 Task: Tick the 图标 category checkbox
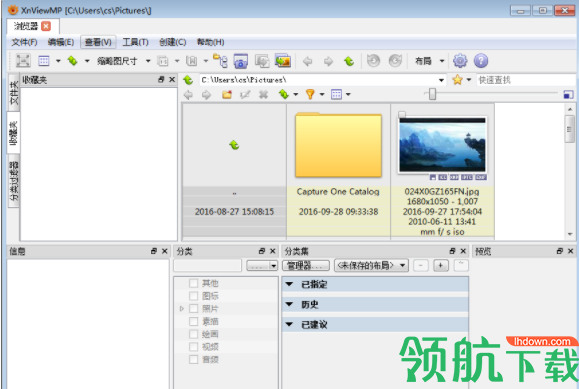pos(193,296)
